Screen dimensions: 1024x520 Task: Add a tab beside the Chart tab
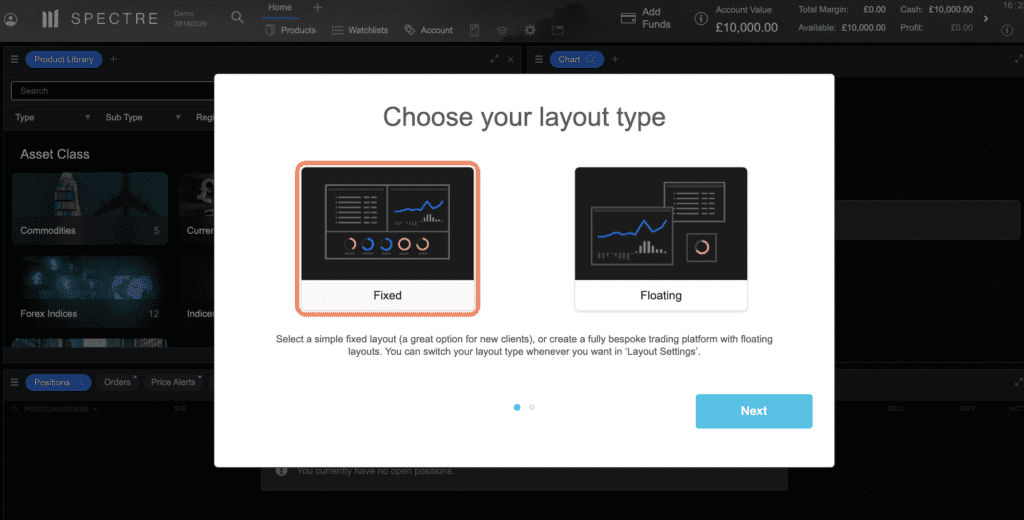point(615,59)
